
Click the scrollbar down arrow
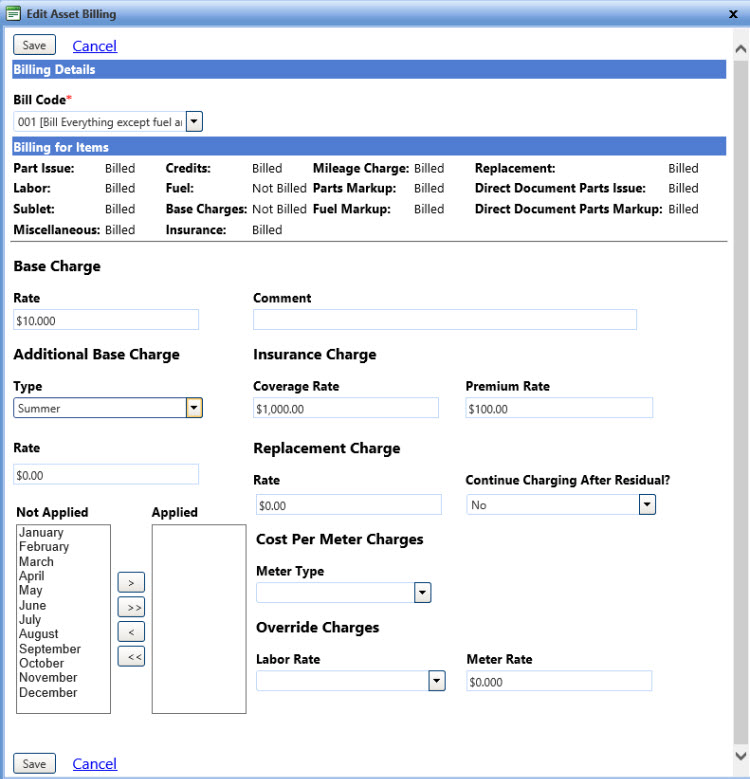click(x=741, y=756)
